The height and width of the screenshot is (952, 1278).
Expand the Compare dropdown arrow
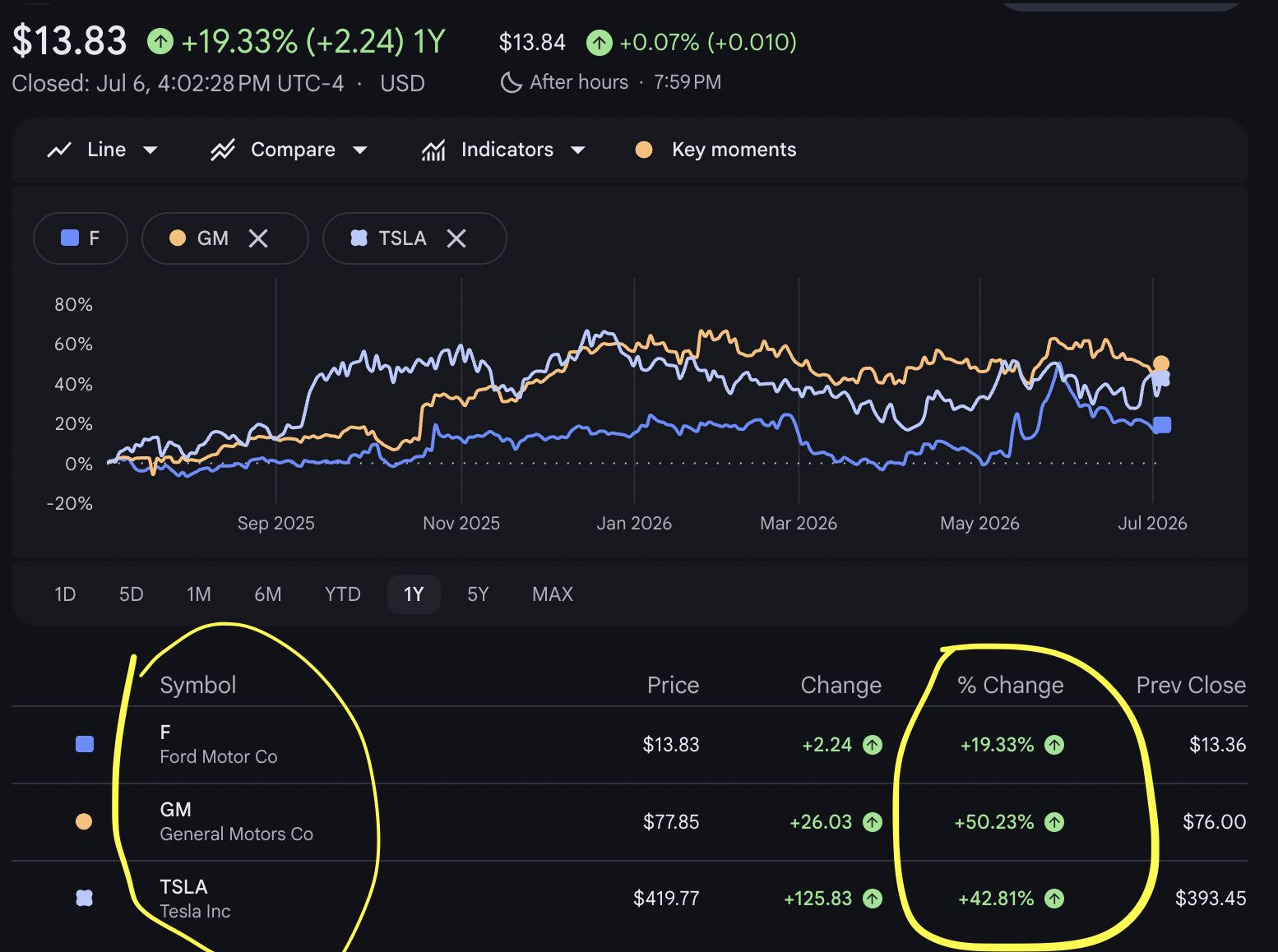[x=359, y=150]
